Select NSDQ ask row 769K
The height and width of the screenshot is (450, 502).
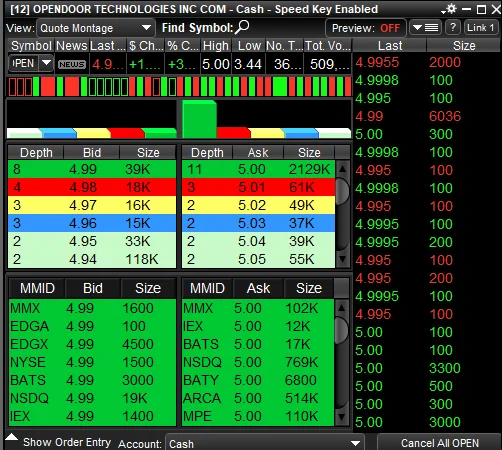pyautogui.click(x=258, y=362)
